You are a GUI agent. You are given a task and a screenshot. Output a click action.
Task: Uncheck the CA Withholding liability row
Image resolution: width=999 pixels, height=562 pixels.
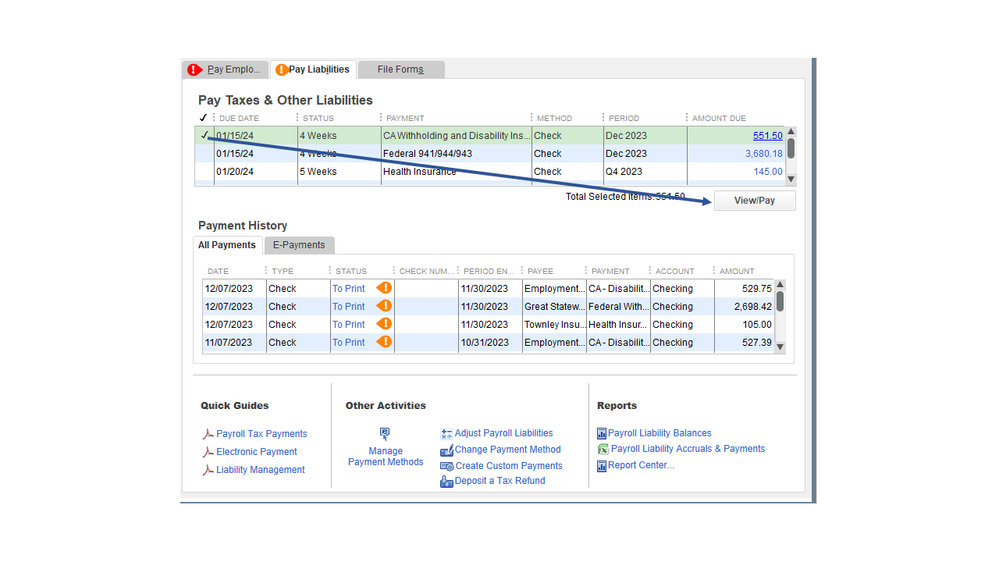pos(205,135)
